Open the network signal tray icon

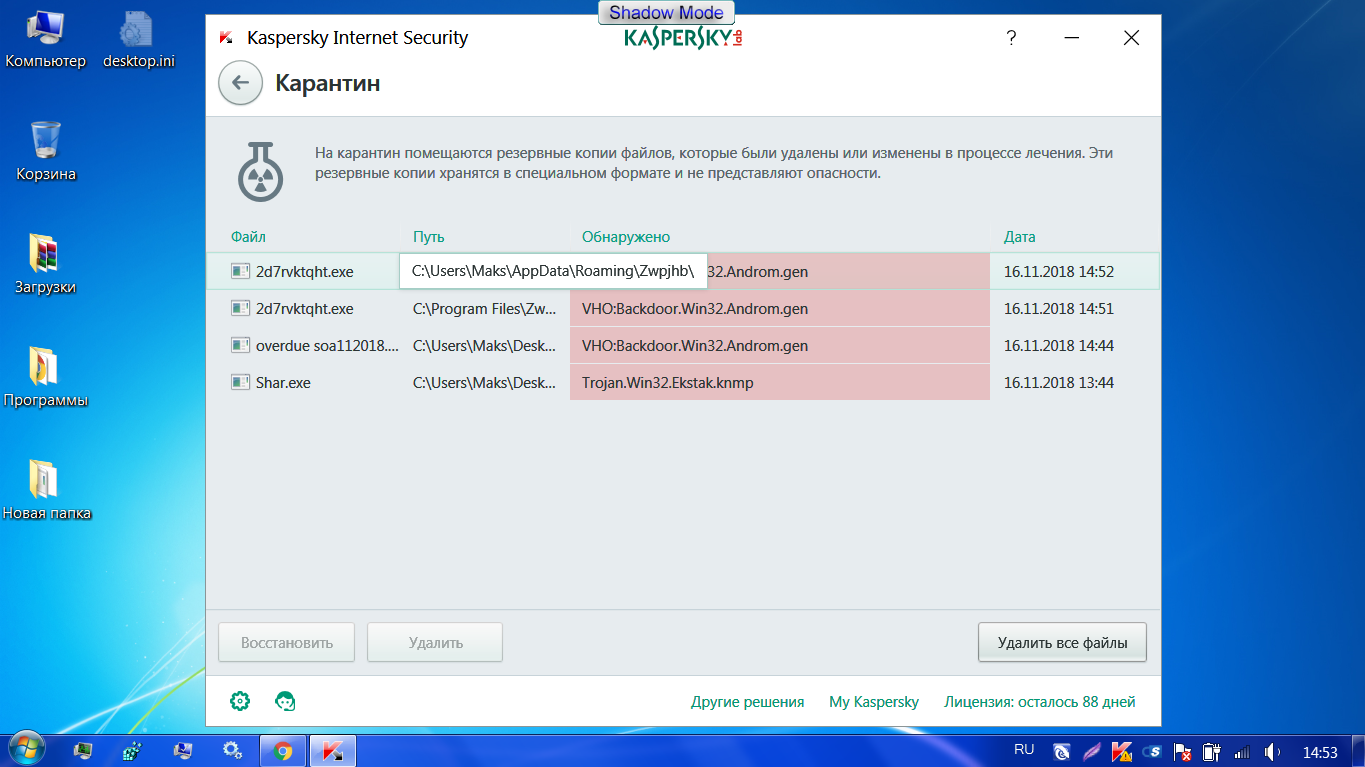click(1243, 751)
